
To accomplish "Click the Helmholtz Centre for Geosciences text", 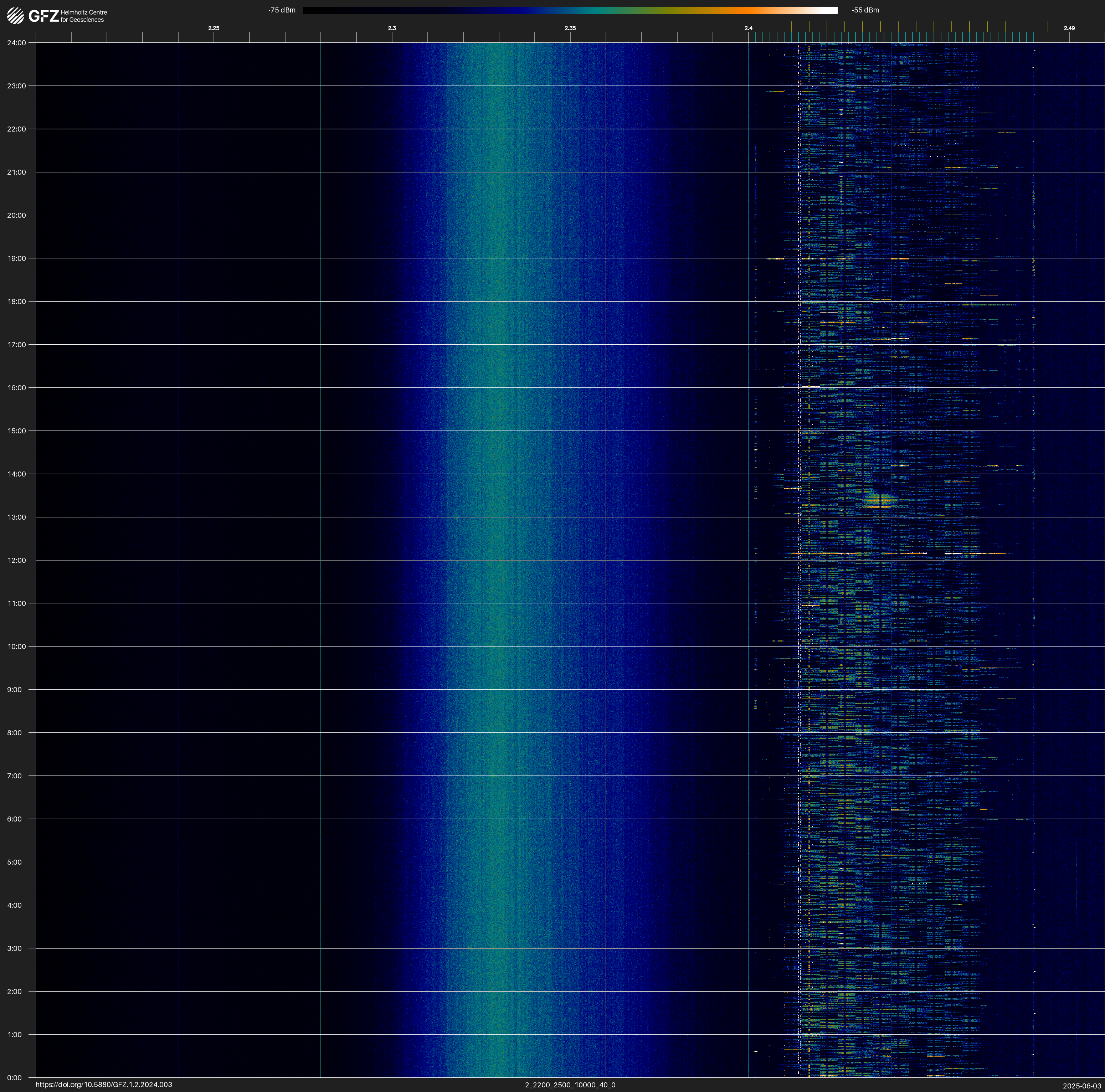I will click(83, 16).
